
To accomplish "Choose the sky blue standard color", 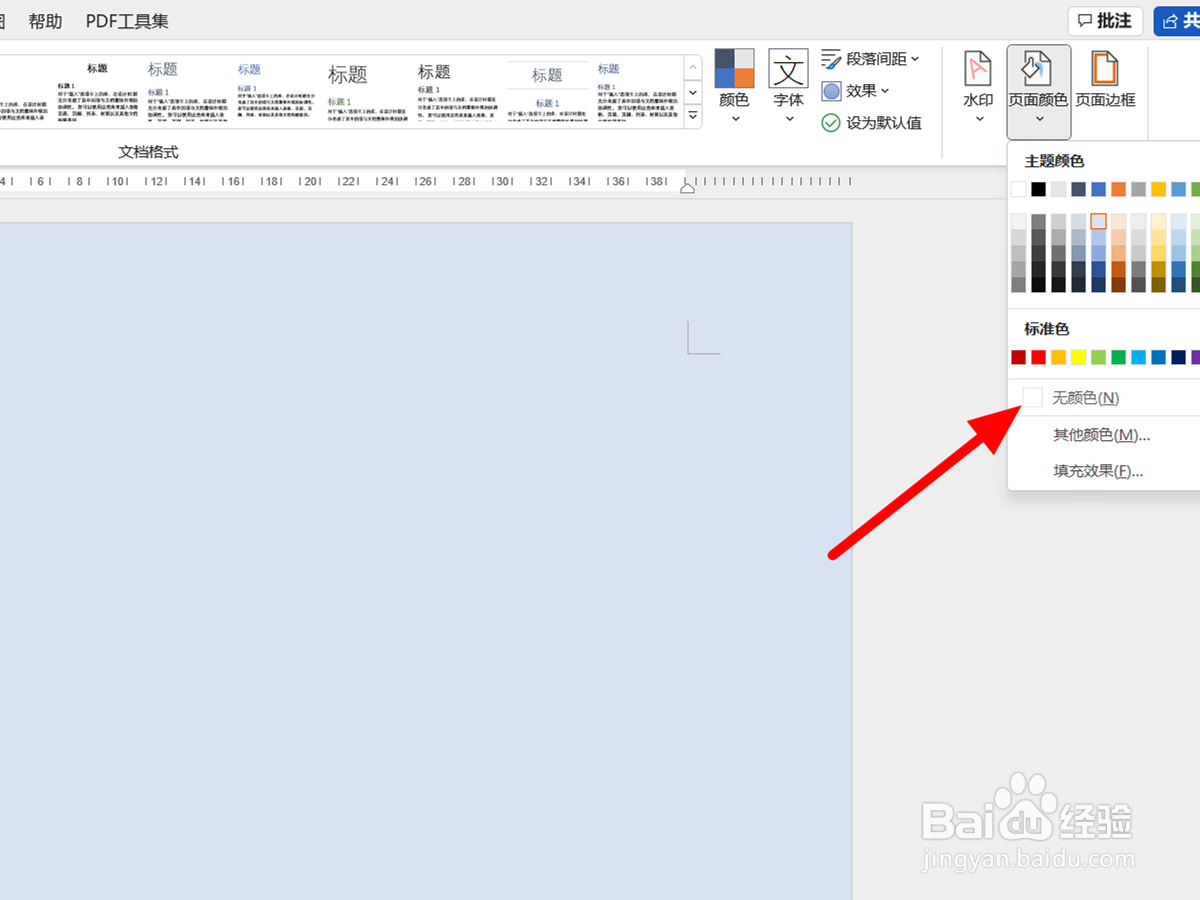I will click(x=1138, y=357).
